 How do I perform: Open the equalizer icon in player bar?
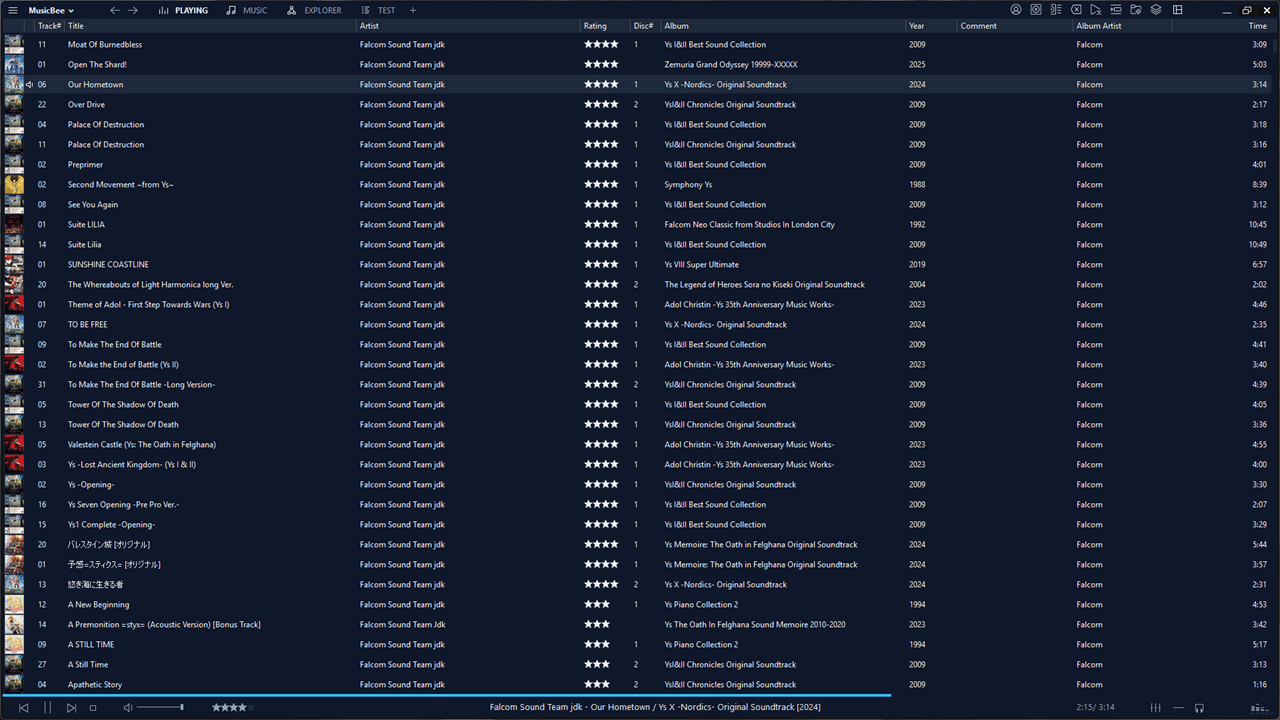[1156, 708]
